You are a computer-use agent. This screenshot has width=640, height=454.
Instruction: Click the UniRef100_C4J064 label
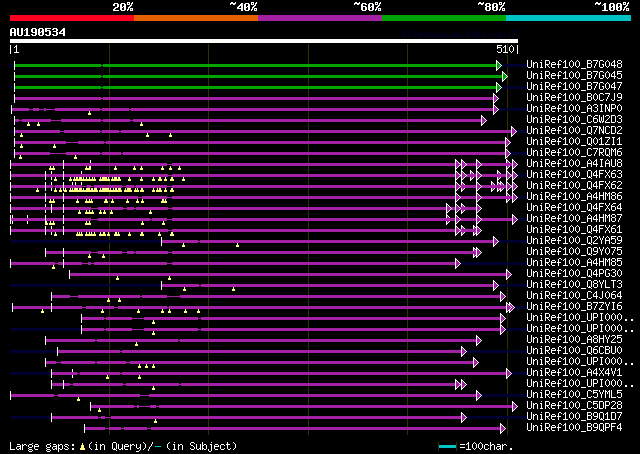pos(574,296)
